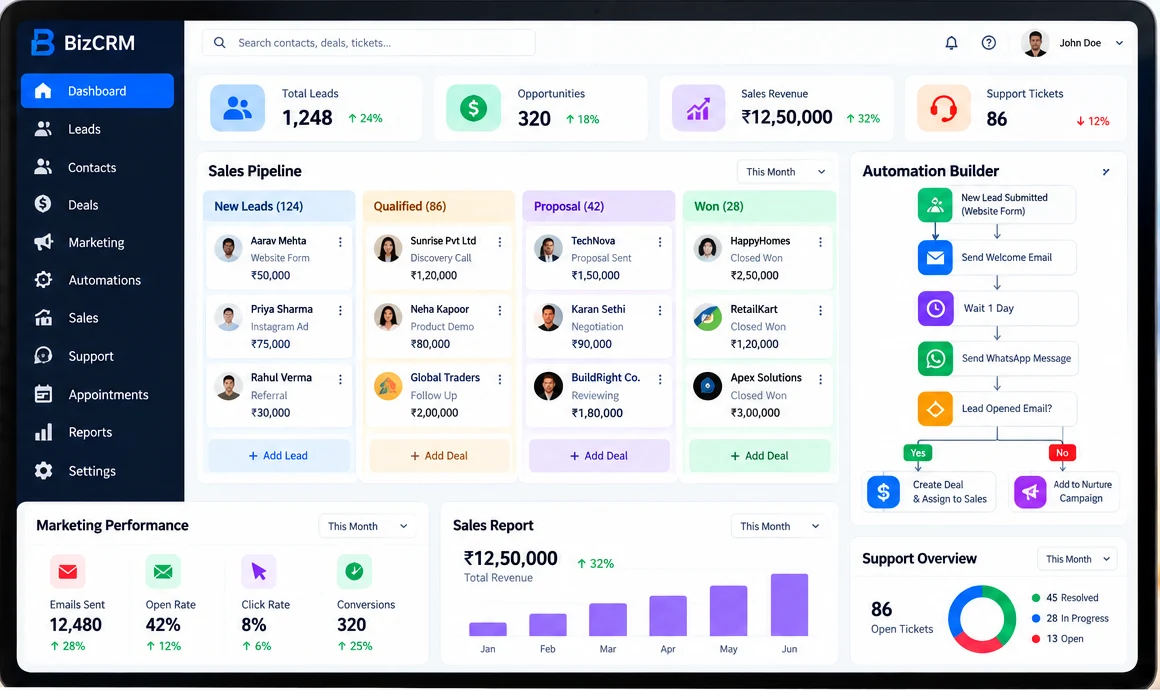Go to Dashboard in sidebar
This screenshot has width=1160, height=690.
click(x=97, y=91)
